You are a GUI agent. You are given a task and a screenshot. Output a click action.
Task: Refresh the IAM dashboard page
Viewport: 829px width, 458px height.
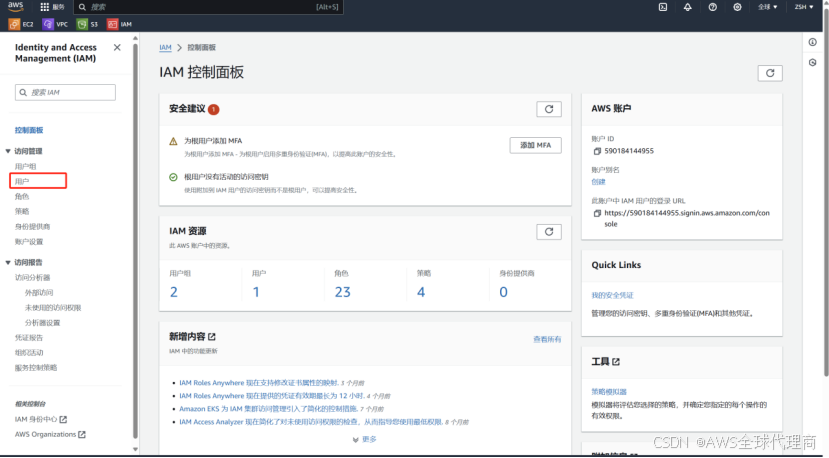point(770,74)
